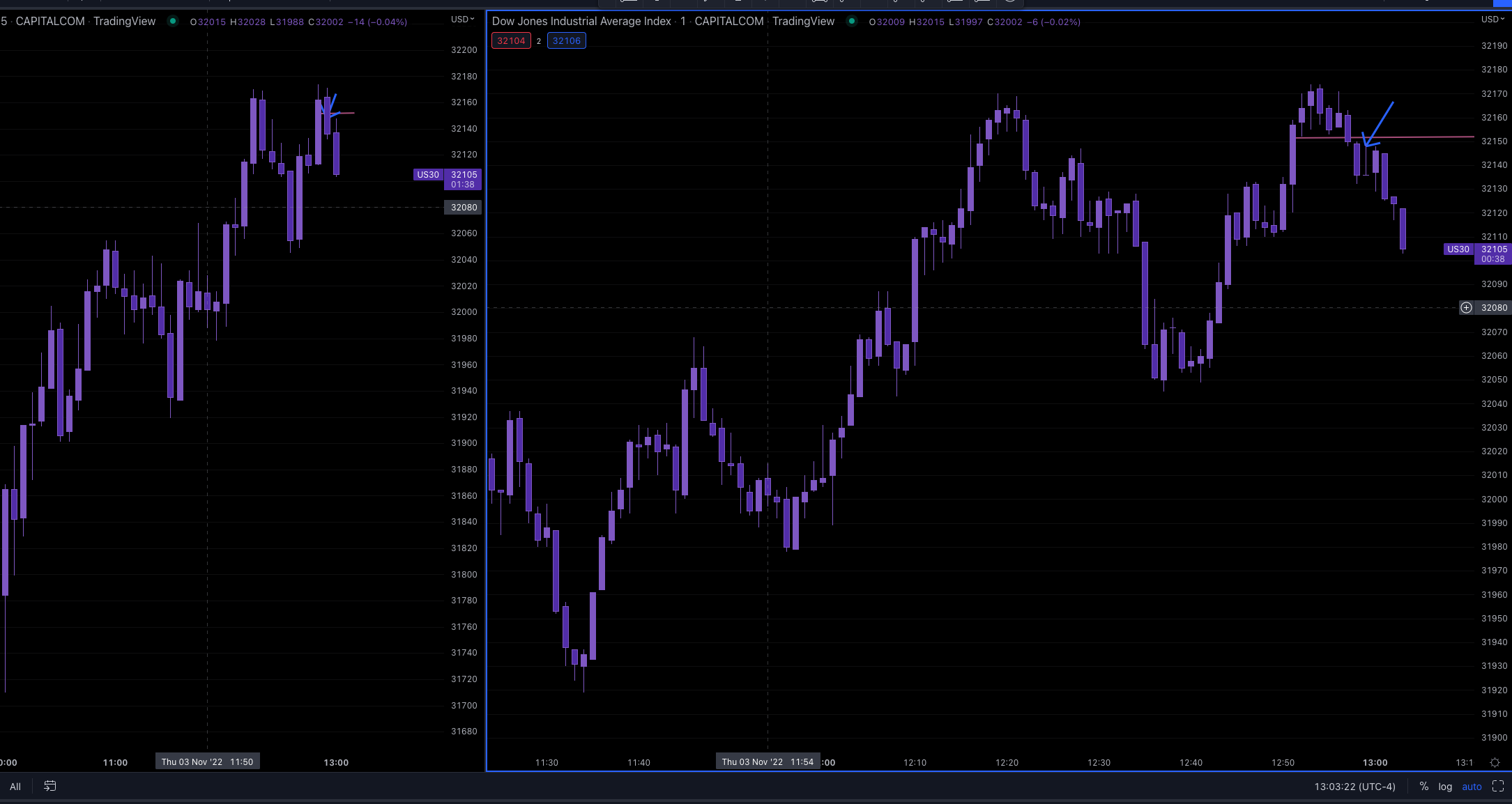This screenshot has width=1512, height=804.
Task: Open chart settings with the gear icon
Action: [x=1495, y=762]
